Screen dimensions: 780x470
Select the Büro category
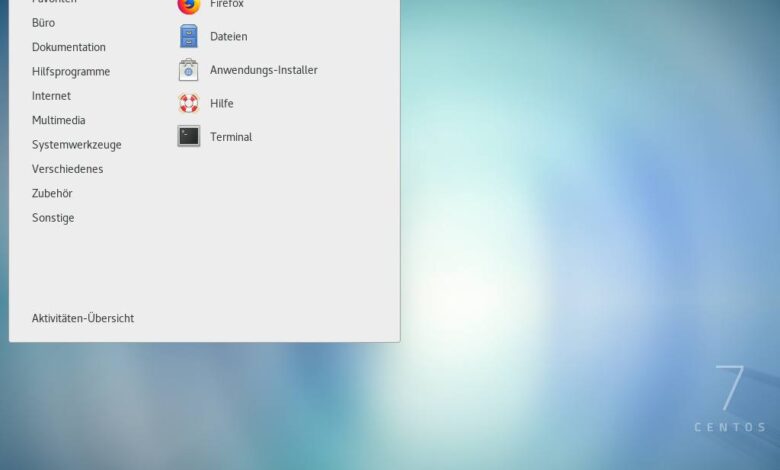pyautogui.click(x=43, y=23)
